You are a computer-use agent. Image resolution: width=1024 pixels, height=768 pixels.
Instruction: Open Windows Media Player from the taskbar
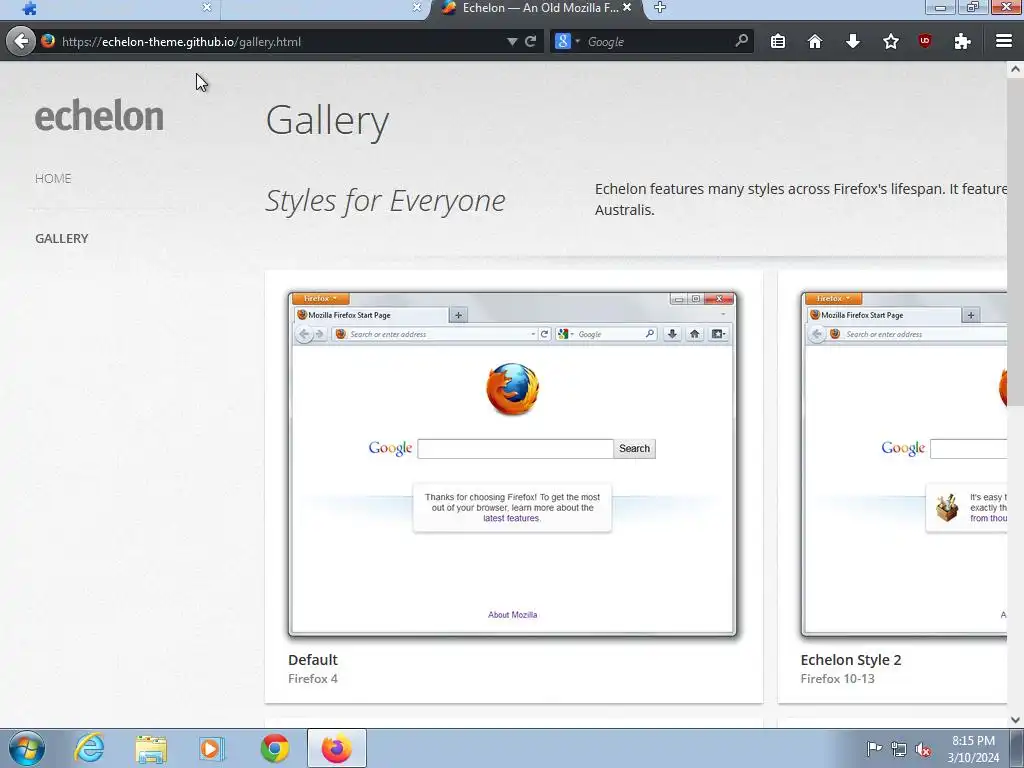pyautogui.click(x=212, y=748)
